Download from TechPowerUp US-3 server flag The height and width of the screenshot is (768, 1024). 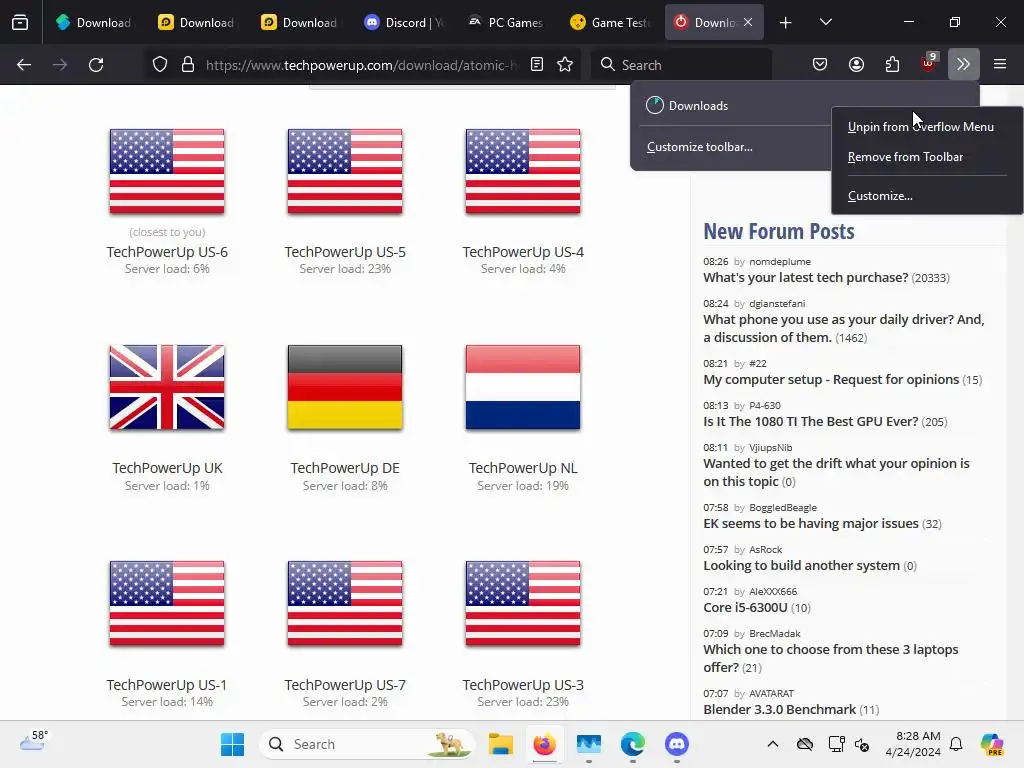point(523,603)
